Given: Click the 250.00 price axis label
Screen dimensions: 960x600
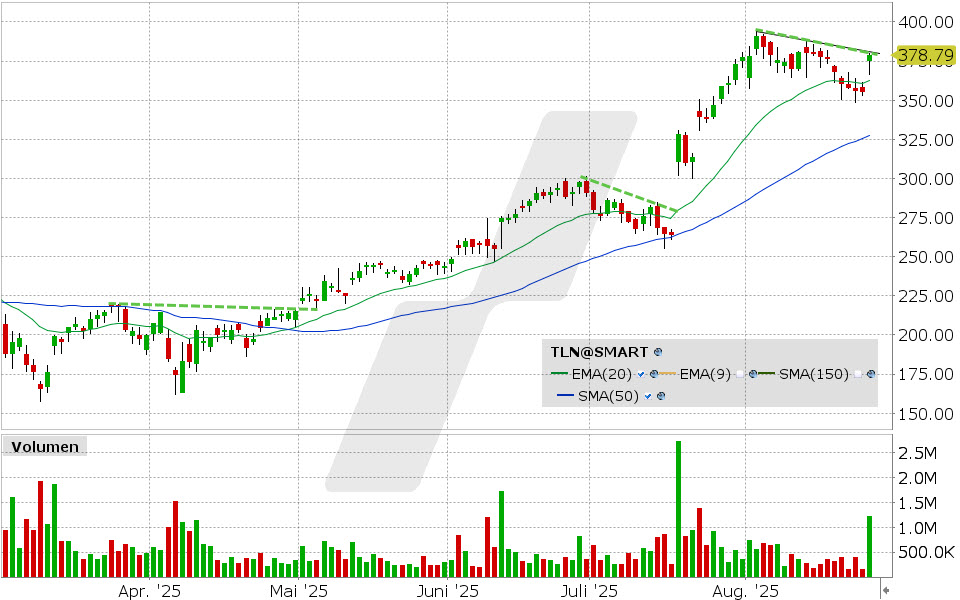Looking at the screenshot, I should (925, 257).
